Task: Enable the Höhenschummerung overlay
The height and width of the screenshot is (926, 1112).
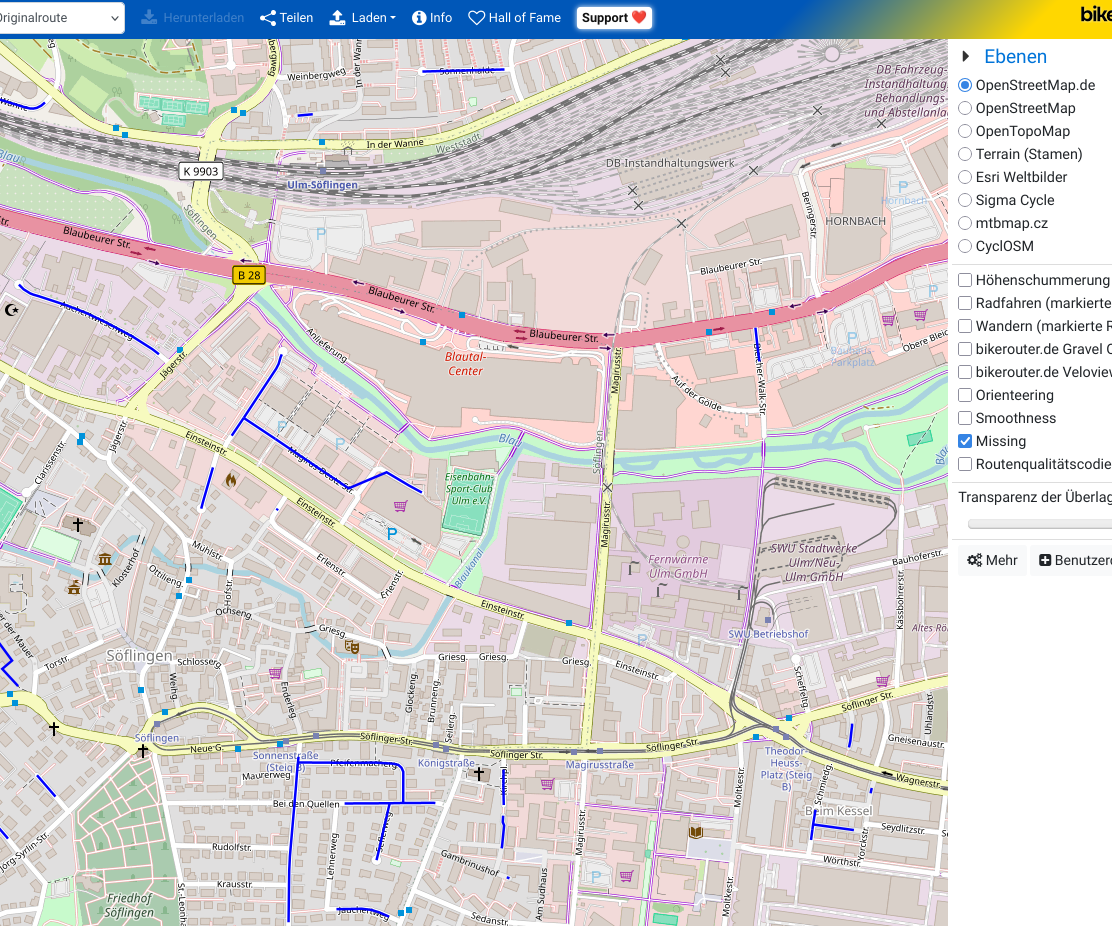Action: [x=965, y=280]
